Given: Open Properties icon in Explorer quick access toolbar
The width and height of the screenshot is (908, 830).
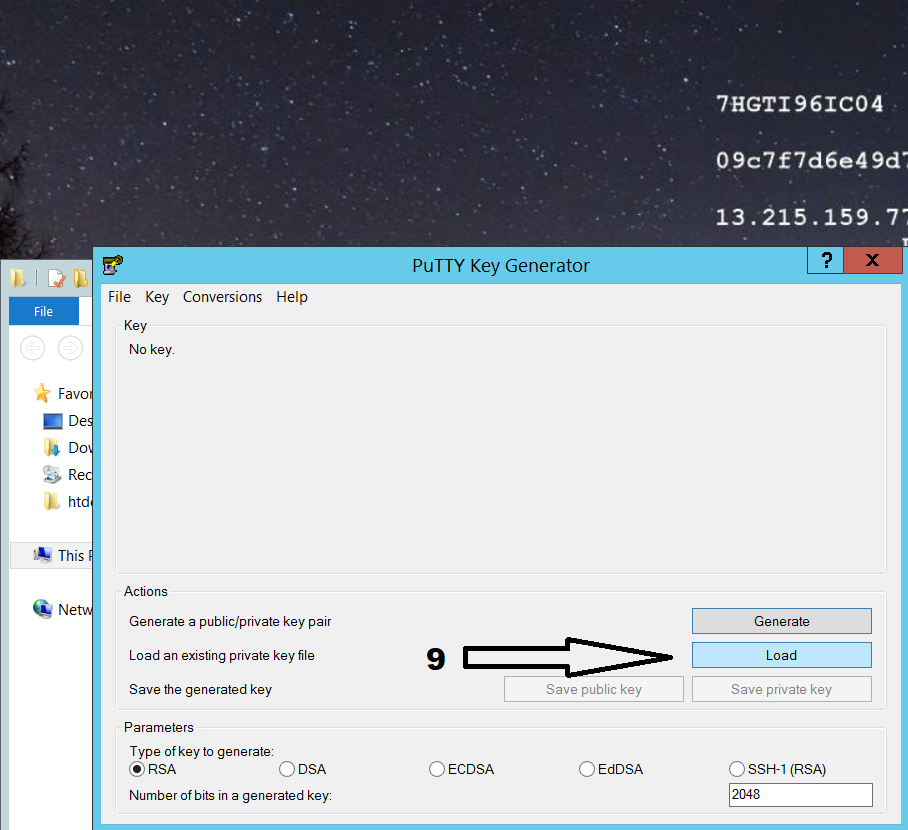Looking at the screenshot, I should (57, 278).
